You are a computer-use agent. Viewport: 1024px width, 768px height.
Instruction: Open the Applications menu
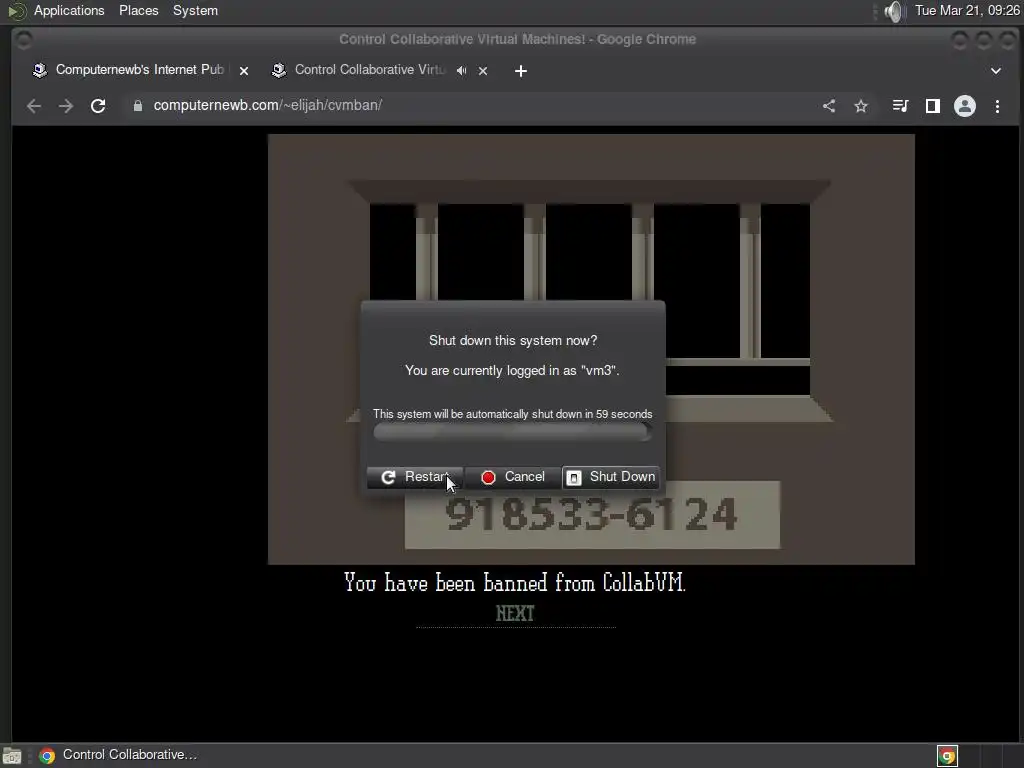tap(69, 10)
